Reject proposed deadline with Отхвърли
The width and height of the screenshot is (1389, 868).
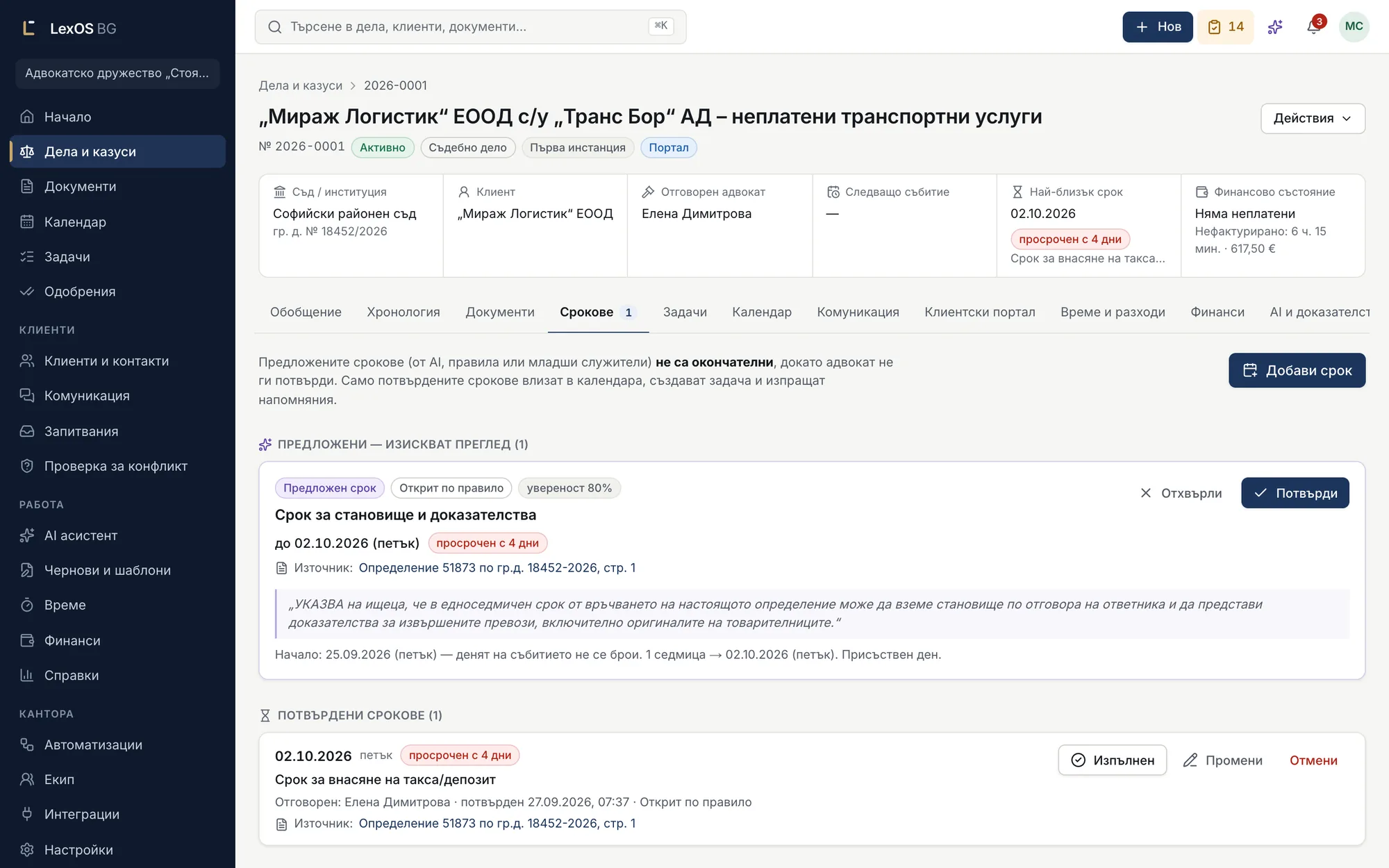(1181, 493)
